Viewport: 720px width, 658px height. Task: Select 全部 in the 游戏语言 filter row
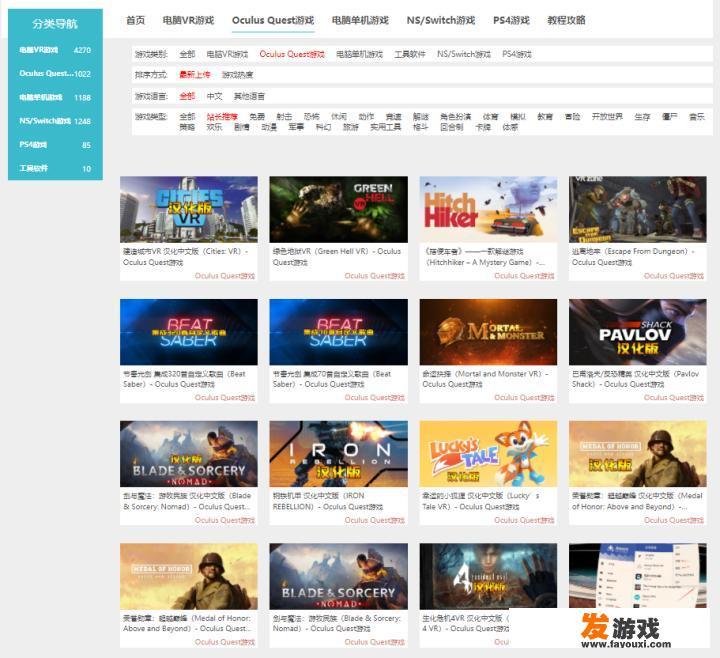click(187, 96)
